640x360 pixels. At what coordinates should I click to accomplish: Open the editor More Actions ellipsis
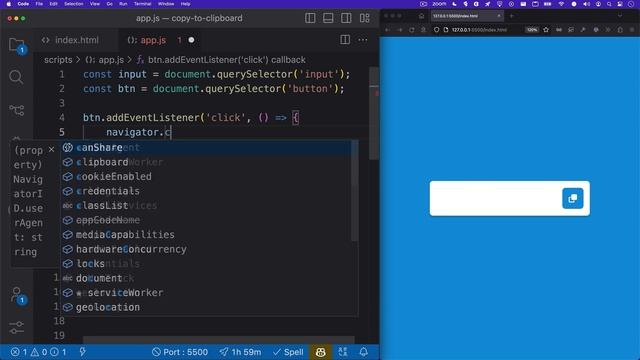pos(362,40)
